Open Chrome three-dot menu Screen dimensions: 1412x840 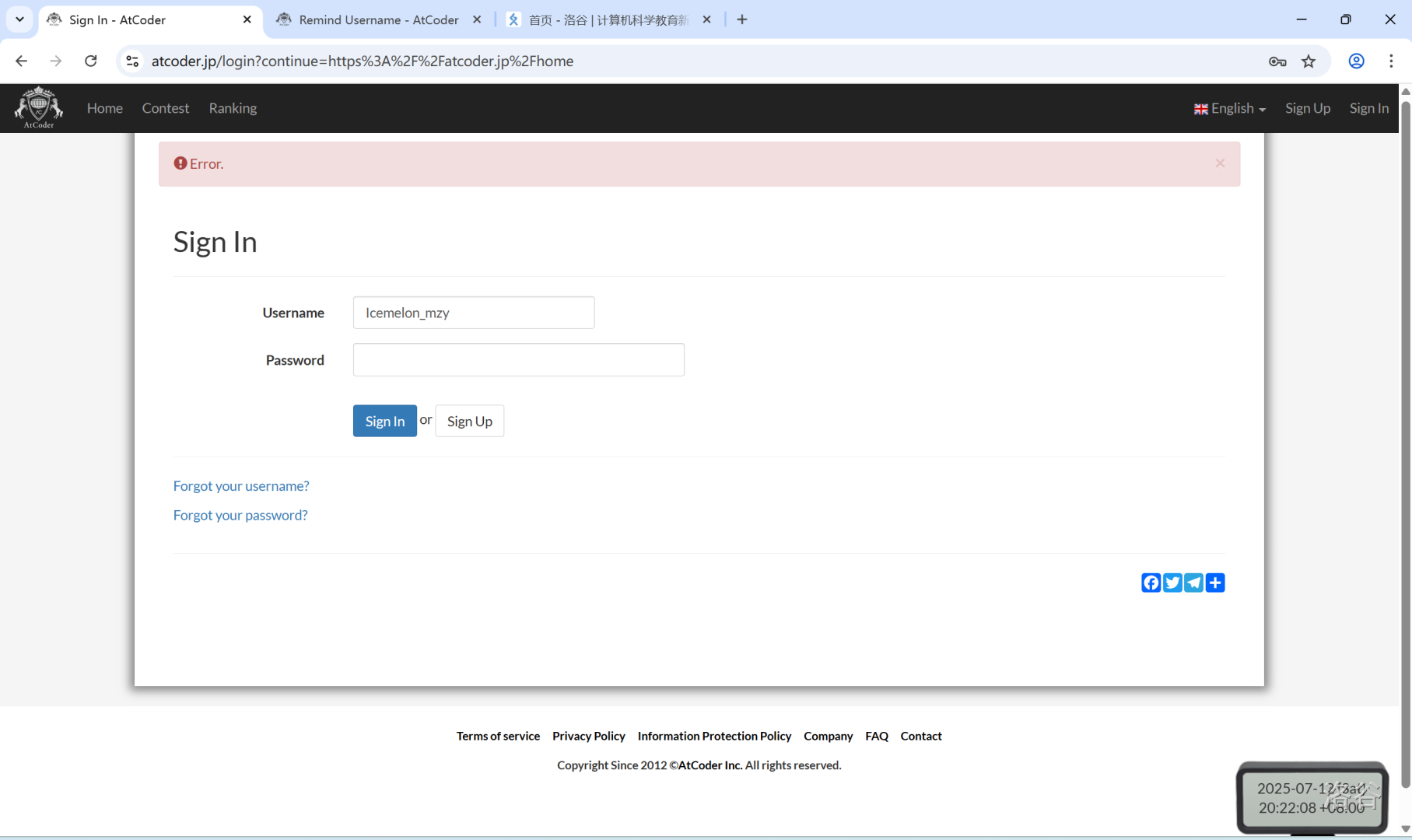click(x=1391, y=61)
